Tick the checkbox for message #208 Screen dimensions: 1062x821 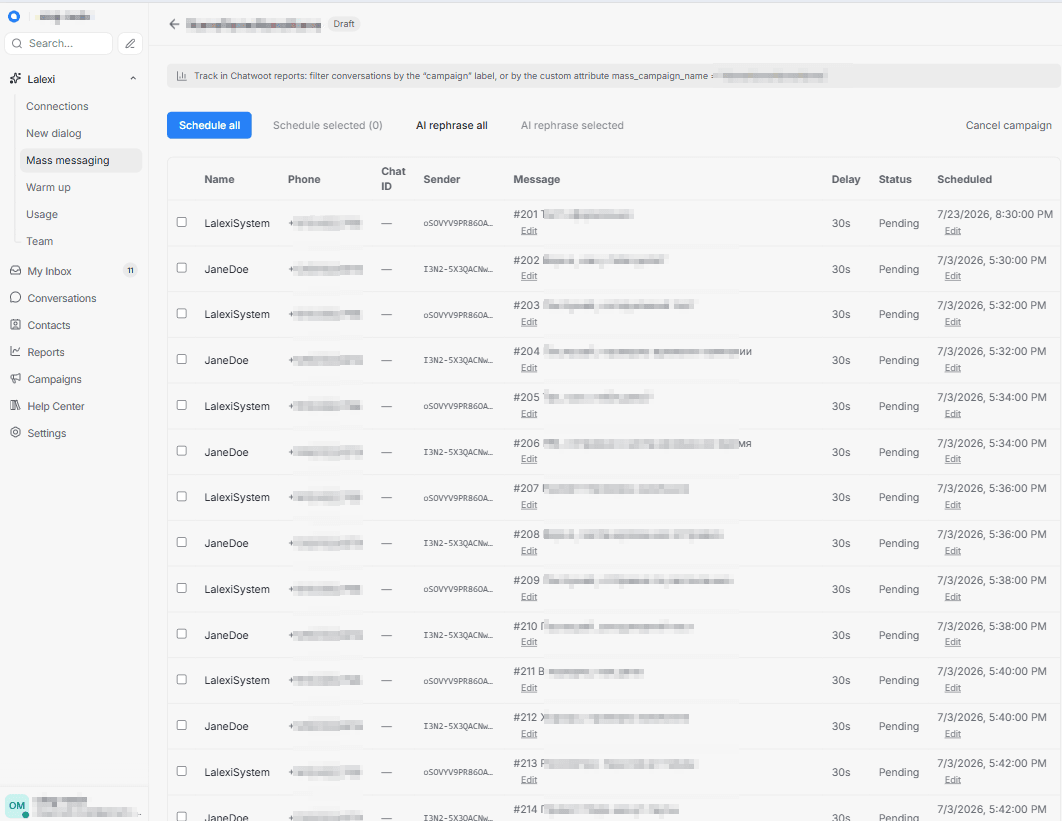[x=182, y=542]
